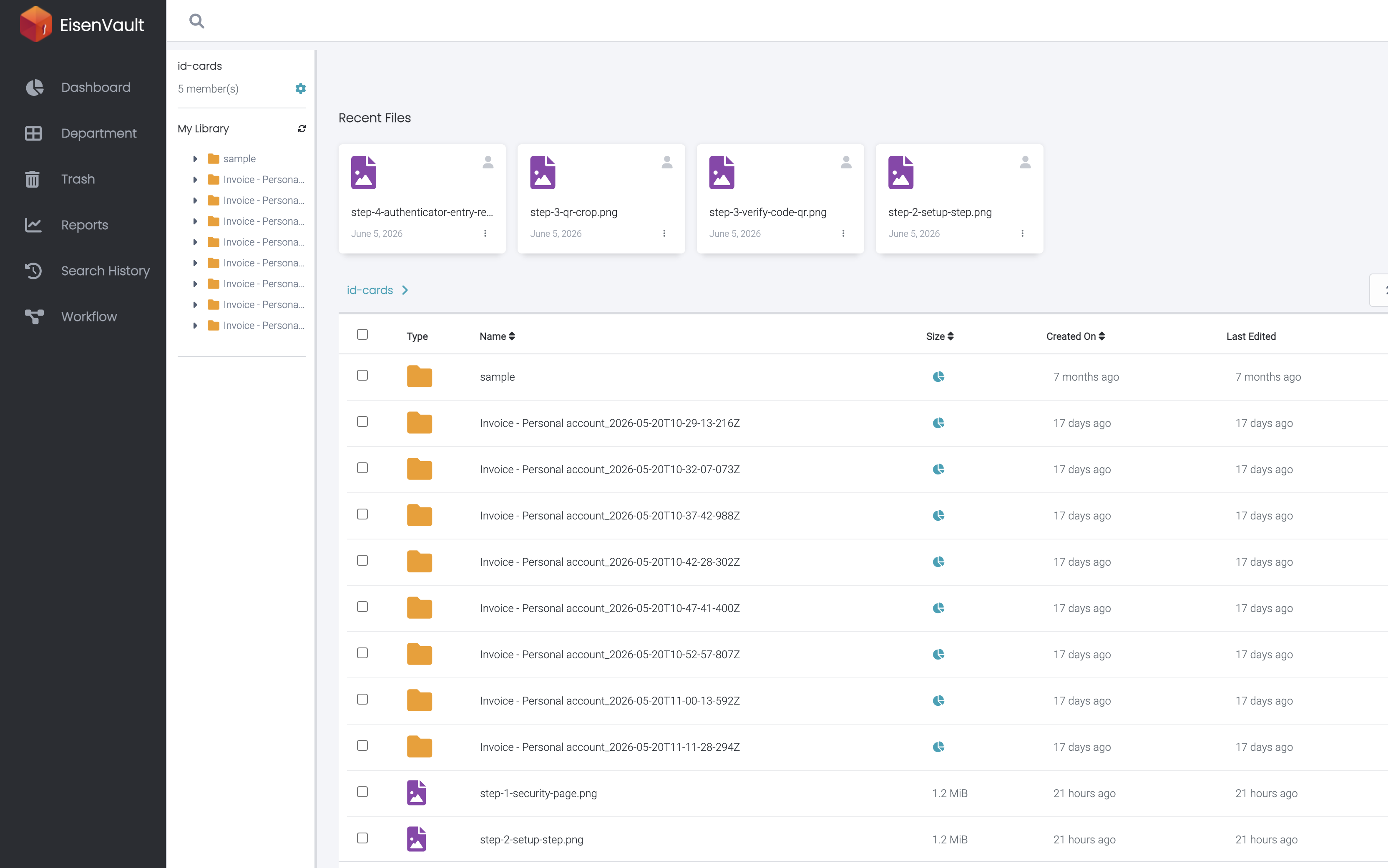Click the Search History clock icon

pos(33,271)
